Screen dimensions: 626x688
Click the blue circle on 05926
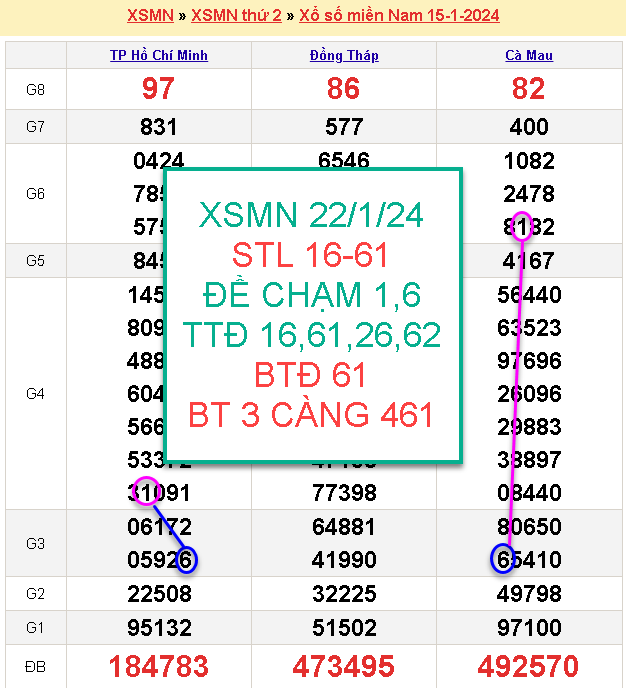(184, 559)
